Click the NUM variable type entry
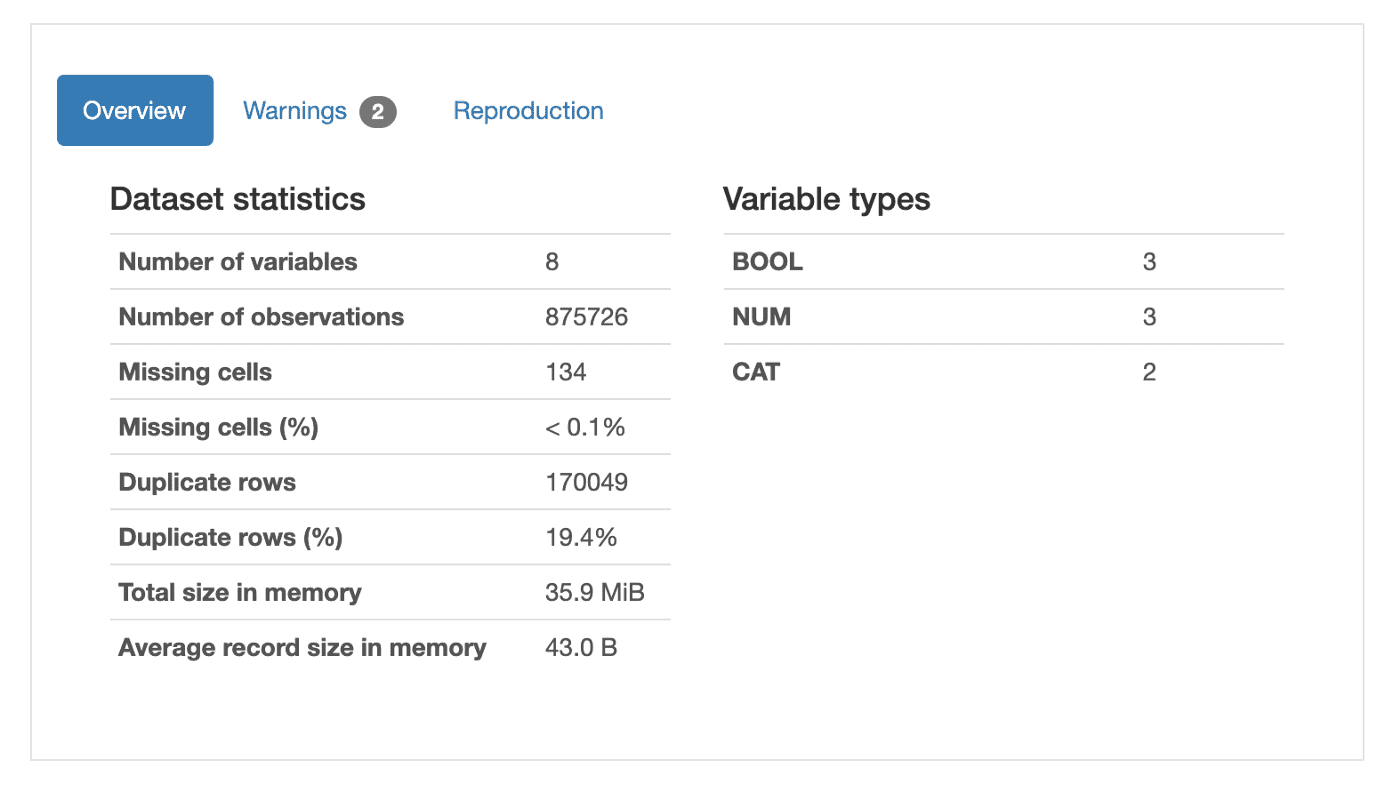This screenshot has height=791, width=1400. (762, 316)
